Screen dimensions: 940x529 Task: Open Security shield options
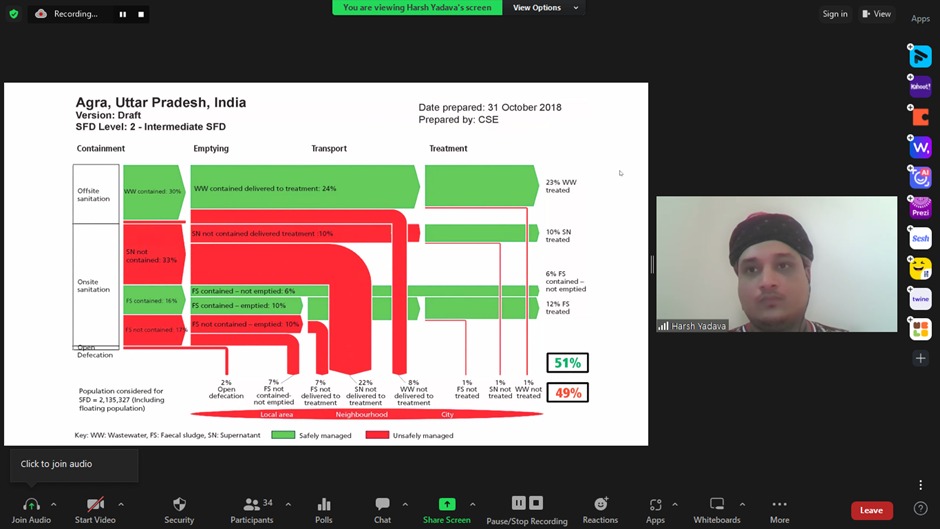tap(179, 510)
